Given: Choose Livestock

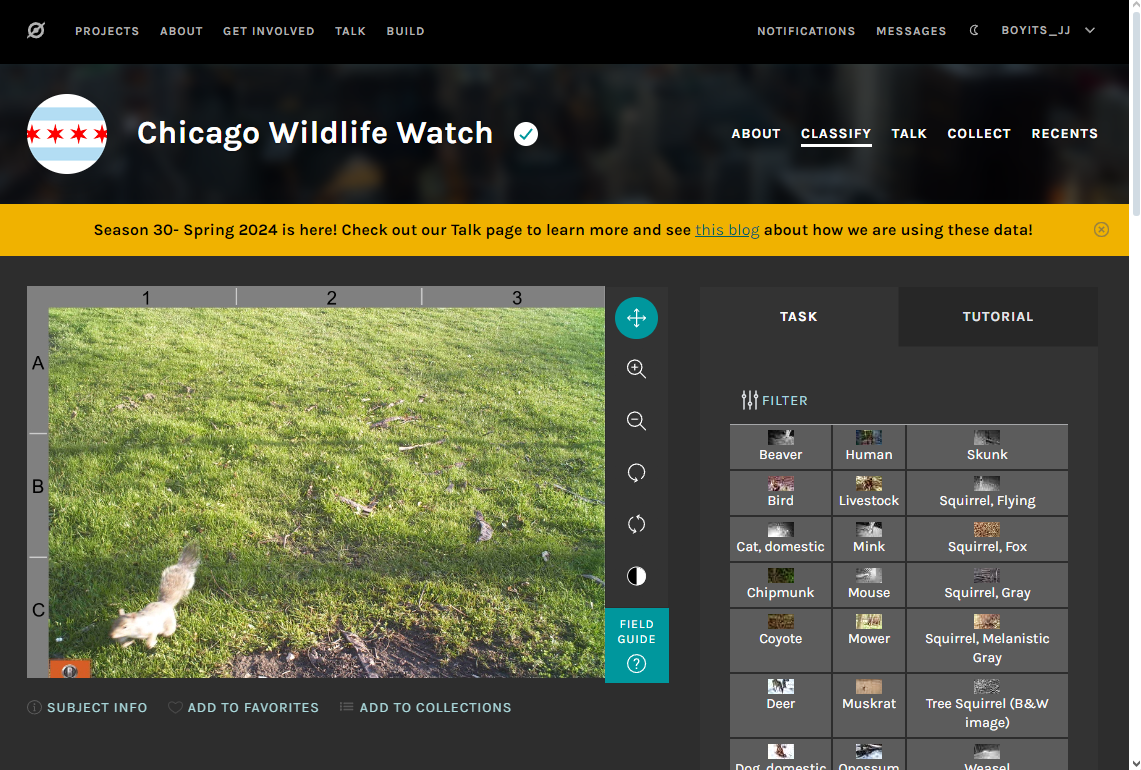Looking at the screenshot, I should (869, 493).
